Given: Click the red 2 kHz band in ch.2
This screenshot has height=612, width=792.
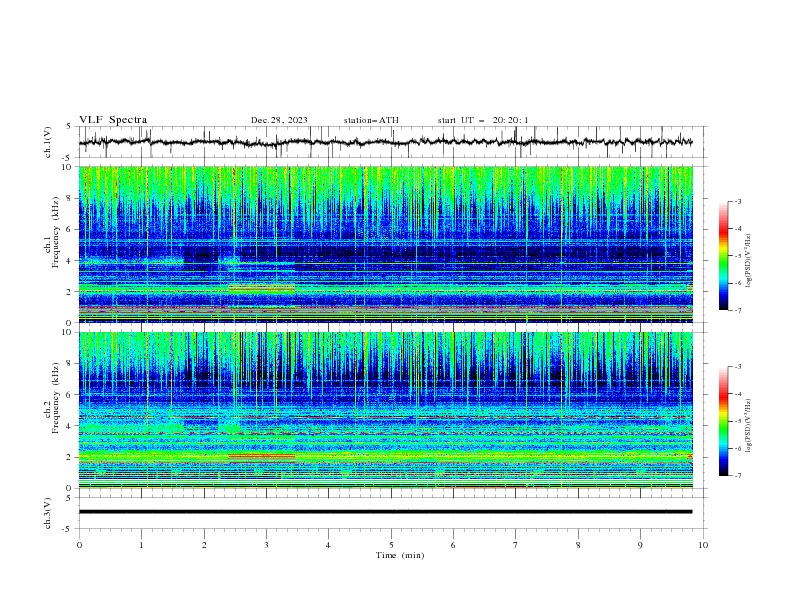Looking at the screenshot, I should click(262, 456).
